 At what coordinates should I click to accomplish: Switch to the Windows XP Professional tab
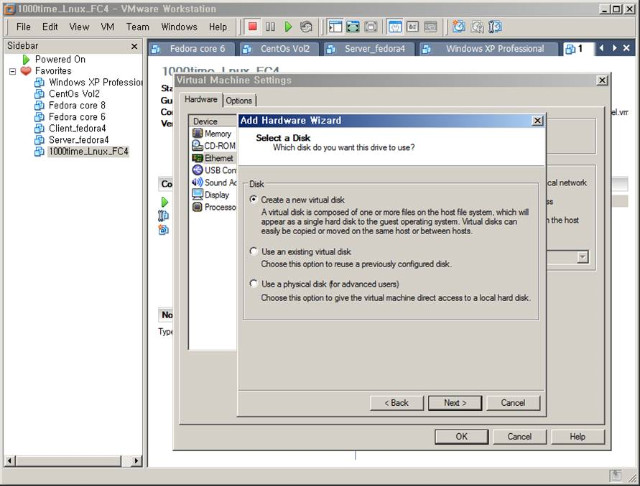pos(489,49)
